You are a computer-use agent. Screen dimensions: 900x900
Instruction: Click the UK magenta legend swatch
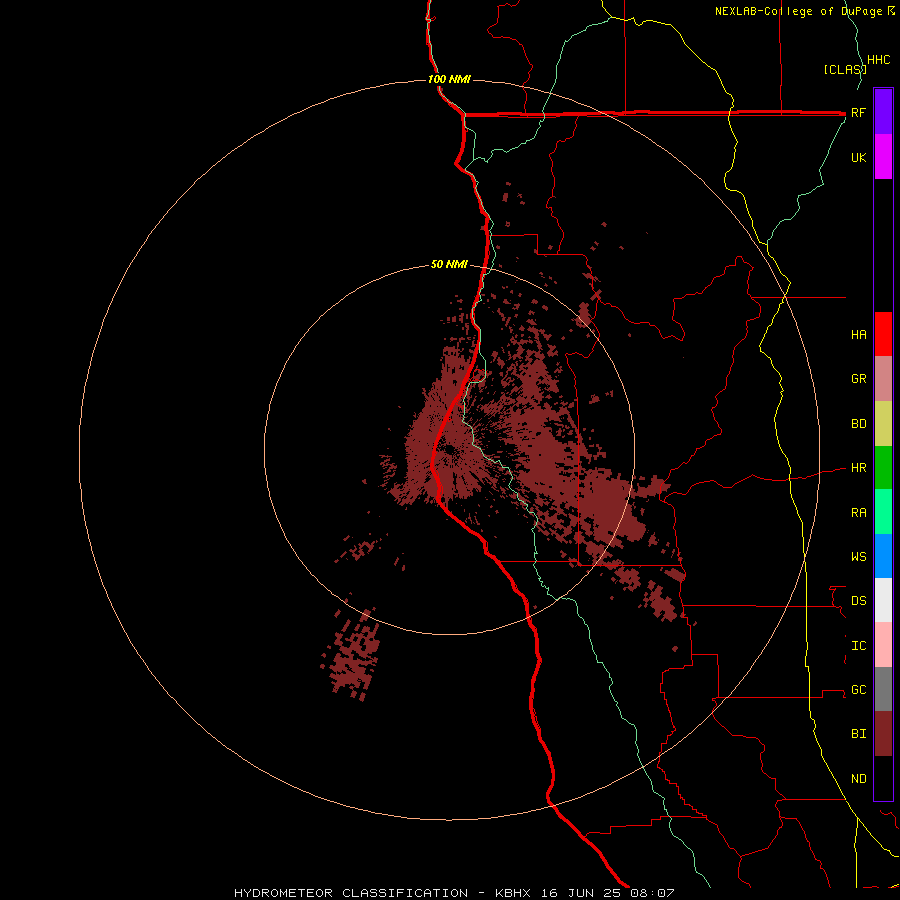pyautogui.click(x=883, y=157)
